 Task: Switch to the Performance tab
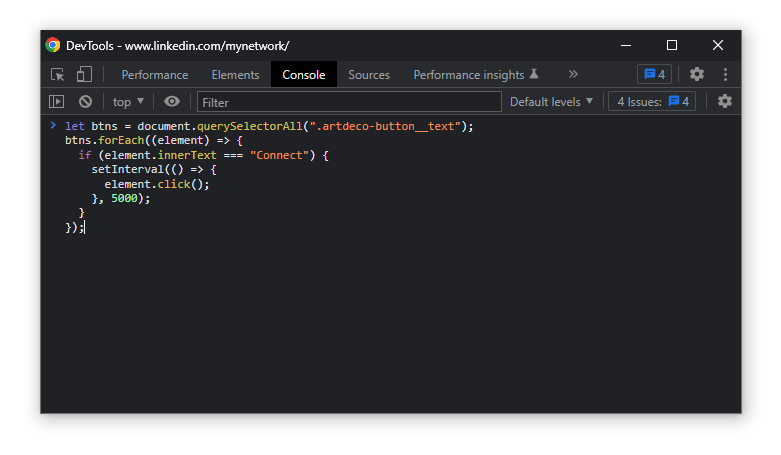coord(154,75)
